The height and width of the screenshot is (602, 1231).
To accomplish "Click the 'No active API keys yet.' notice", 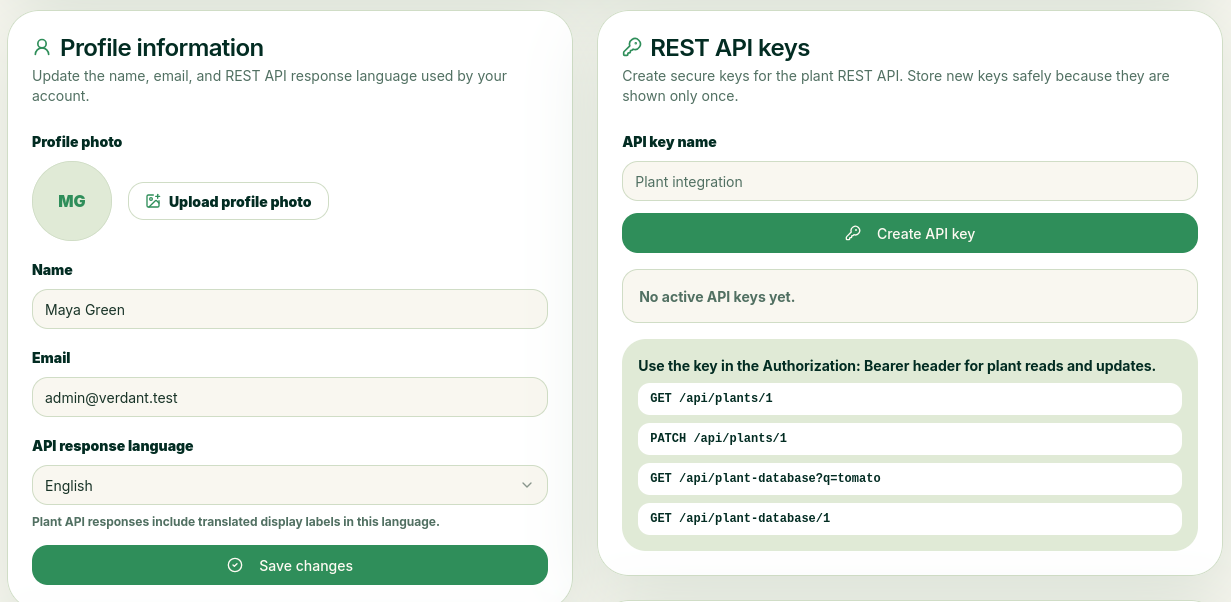I will pos(910,296).
